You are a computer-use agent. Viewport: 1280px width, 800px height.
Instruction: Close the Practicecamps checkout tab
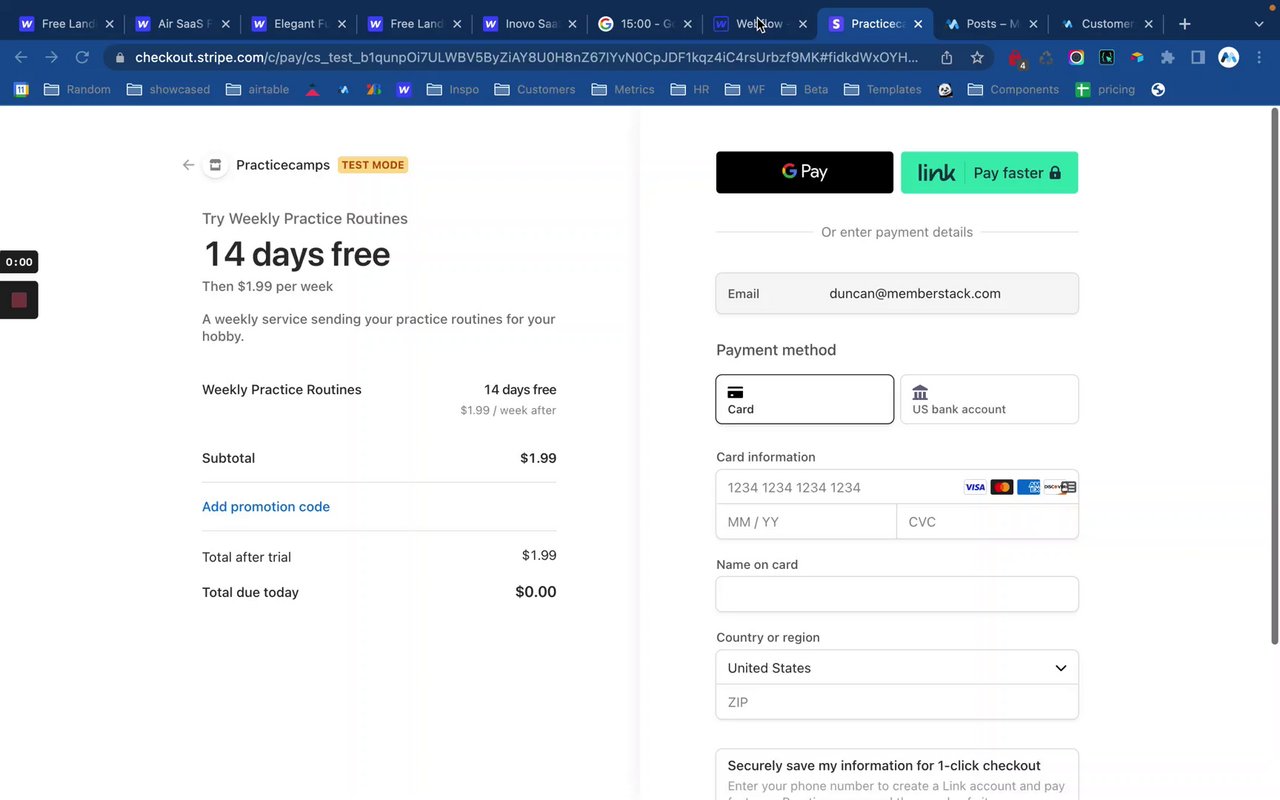918,23
